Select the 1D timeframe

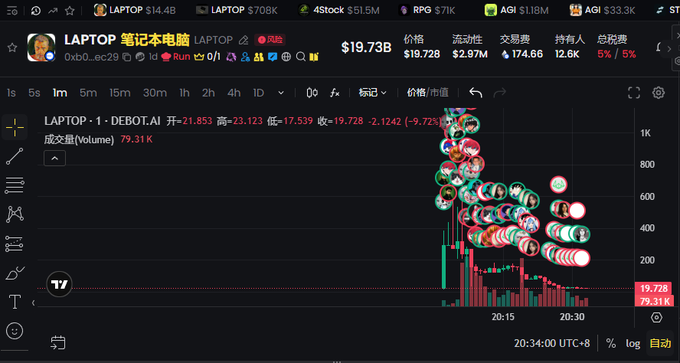[x=258, y=93]
